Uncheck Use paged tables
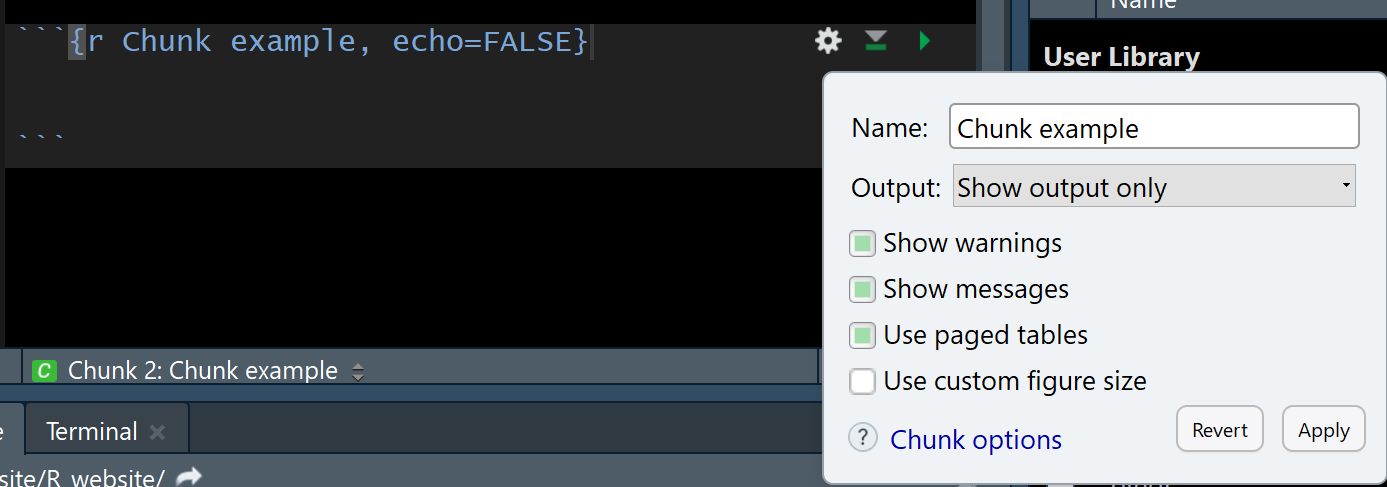1387x487 pixels. click(x=863, y=335)
